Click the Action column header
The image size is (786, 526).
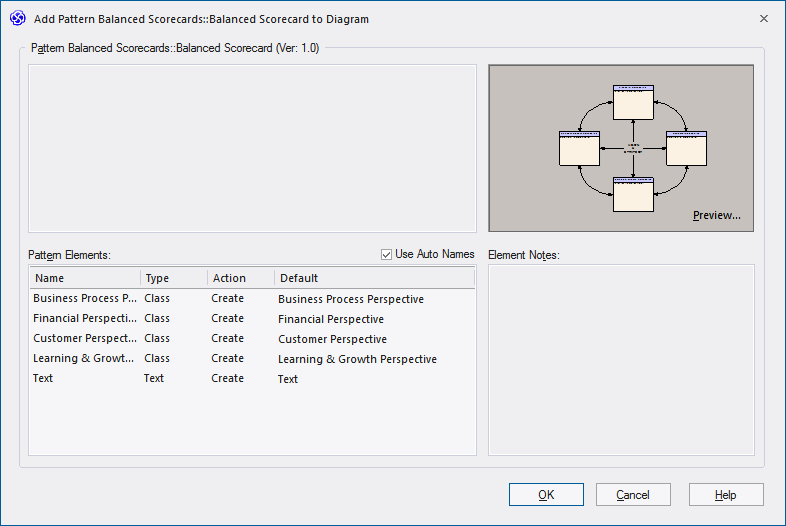240,278
